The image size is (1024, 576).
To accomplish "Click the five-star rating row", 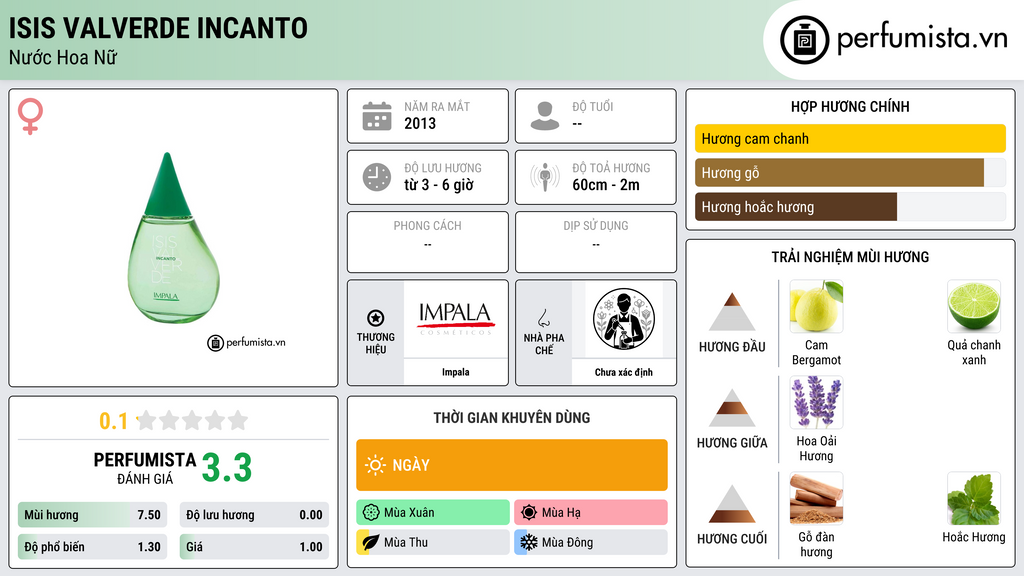I will [x=192, y=420].
